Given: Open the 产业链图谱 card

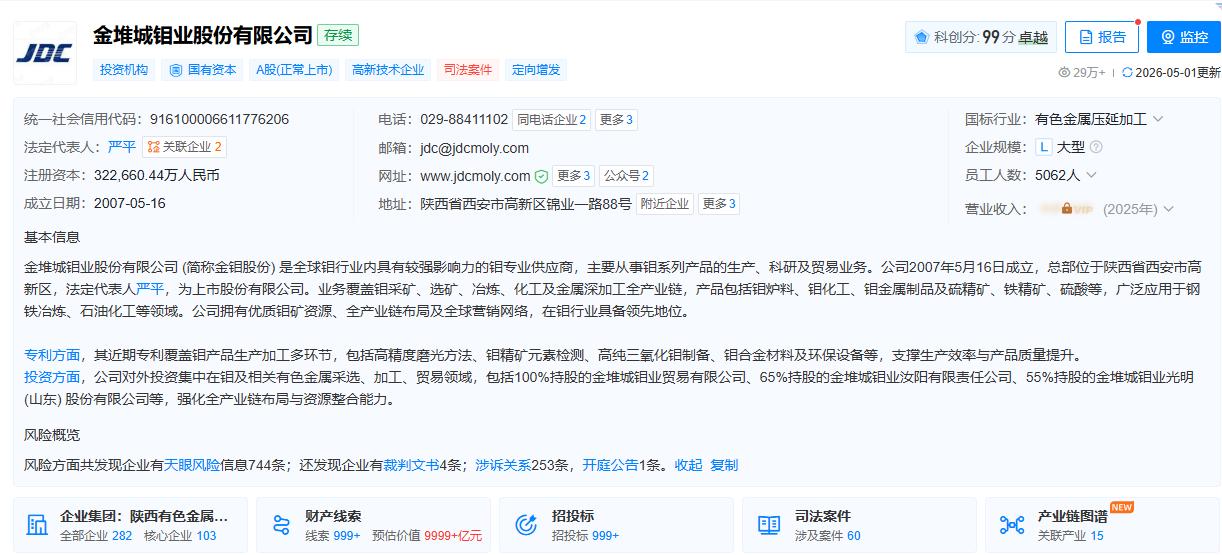Looking at the screenshot, I should pyautogui.click(x=1103, y=525).
